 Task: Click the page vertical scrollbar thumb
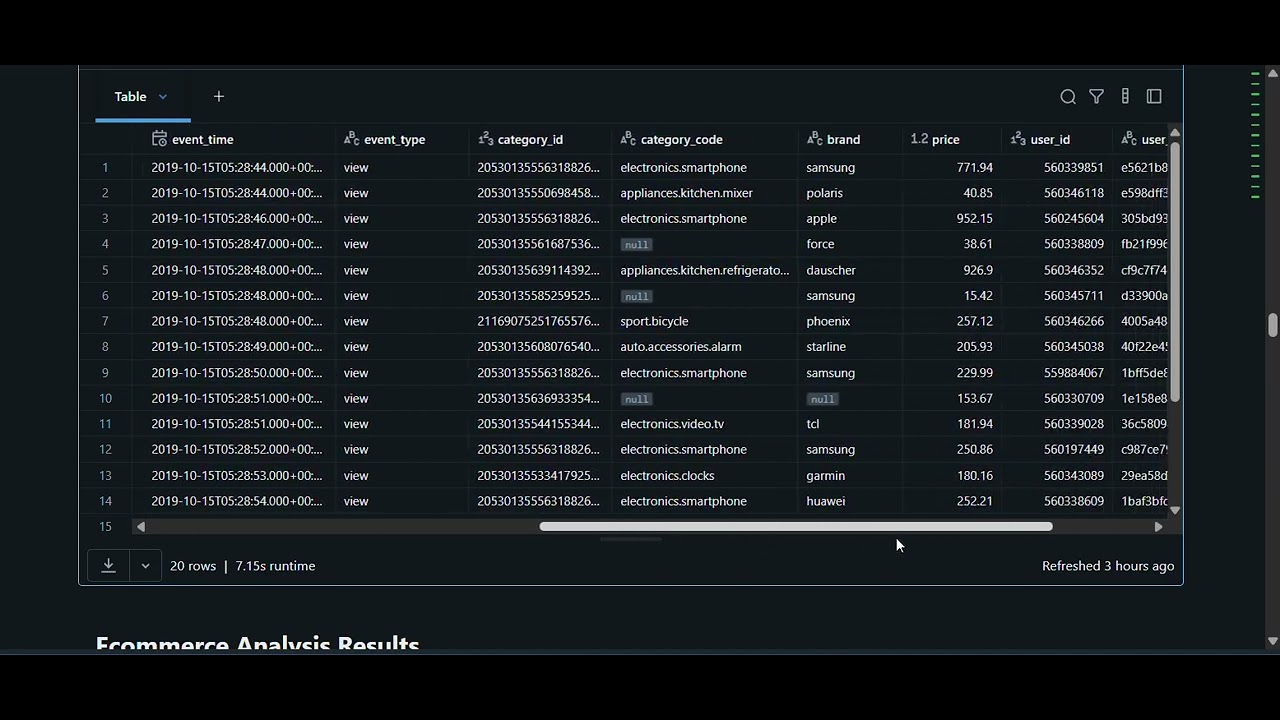[1273, 326]
